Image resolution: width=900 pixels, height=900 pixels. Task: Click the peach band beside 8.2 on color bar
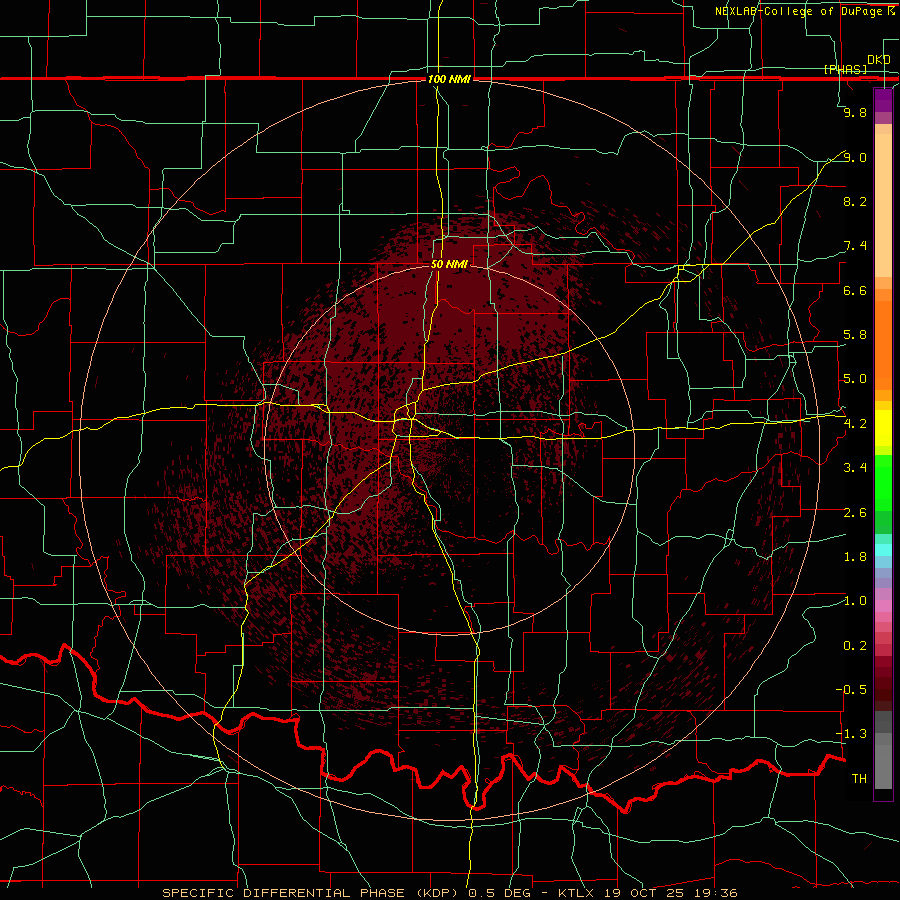tap(883, 205)
